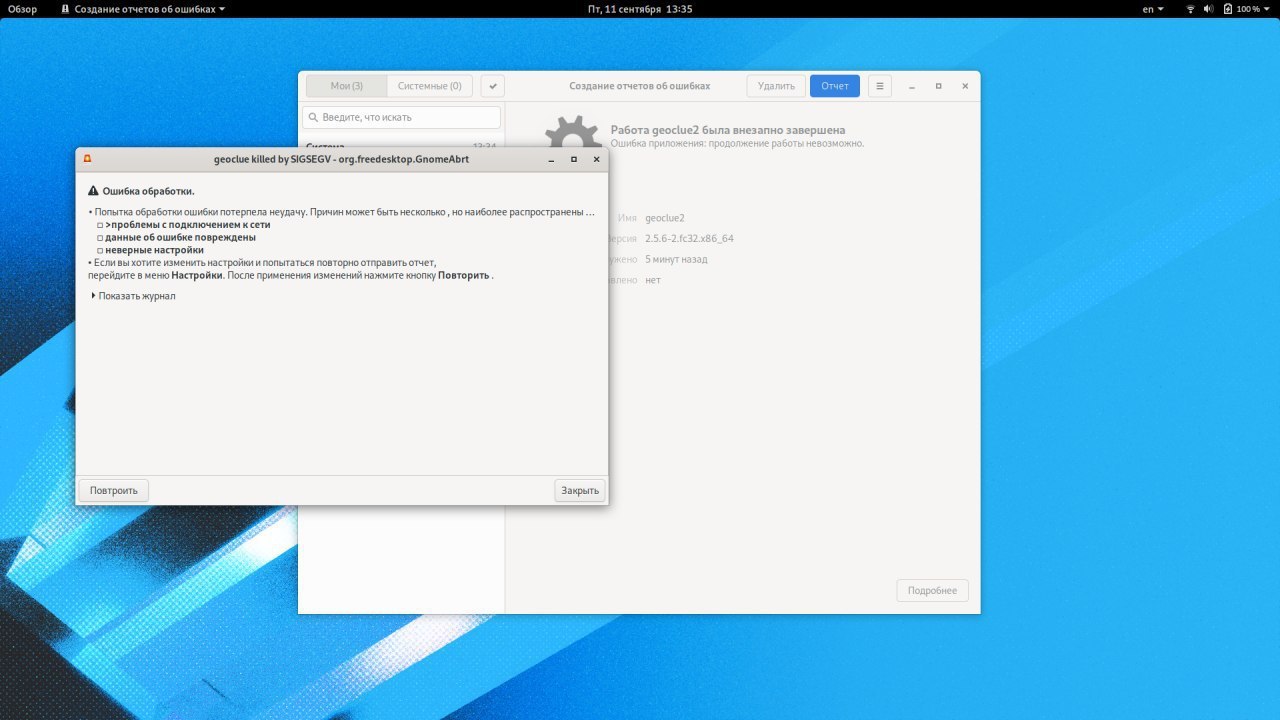Click 'данные об ошибке повреждены' line

pos(180,237)
